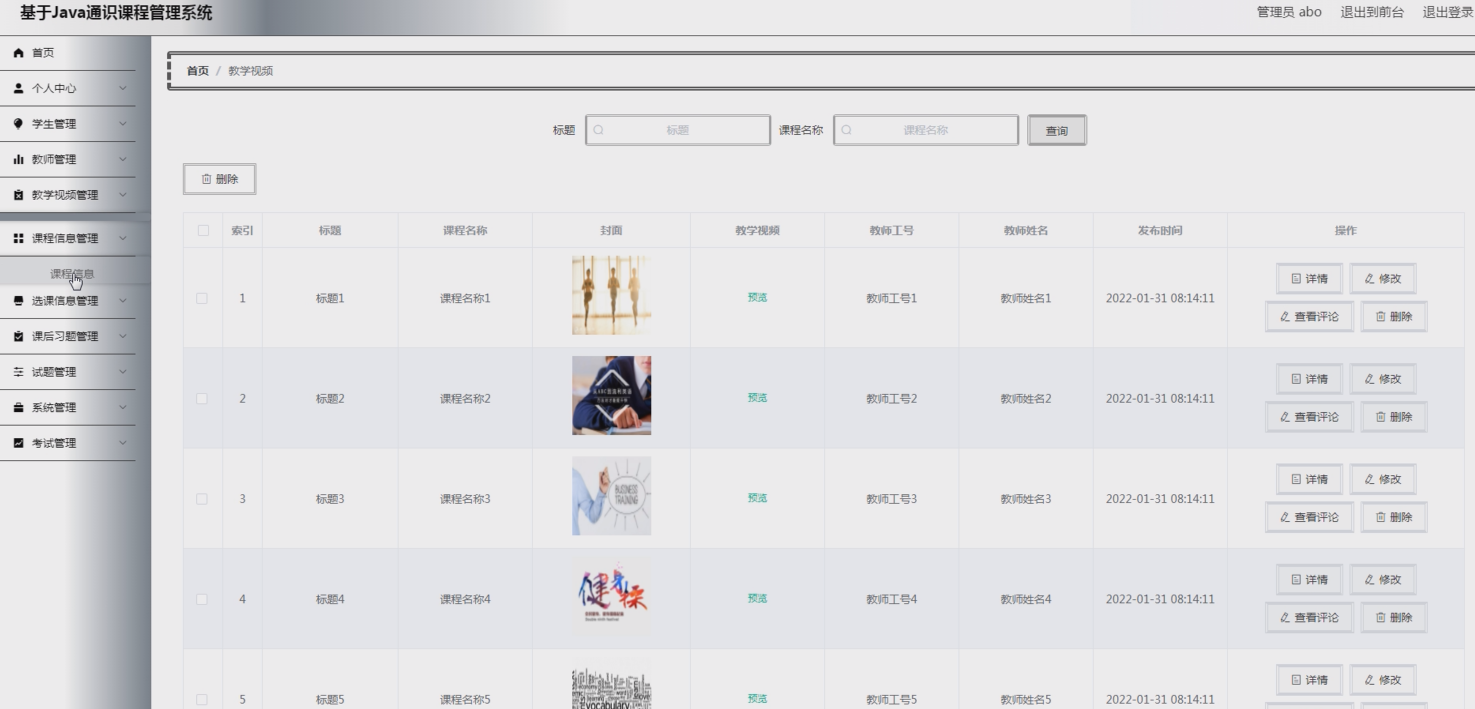Screen dimensions: 1475x709
Task: Open the cover thumbnail for row 标题1
Action: [611, 295]
